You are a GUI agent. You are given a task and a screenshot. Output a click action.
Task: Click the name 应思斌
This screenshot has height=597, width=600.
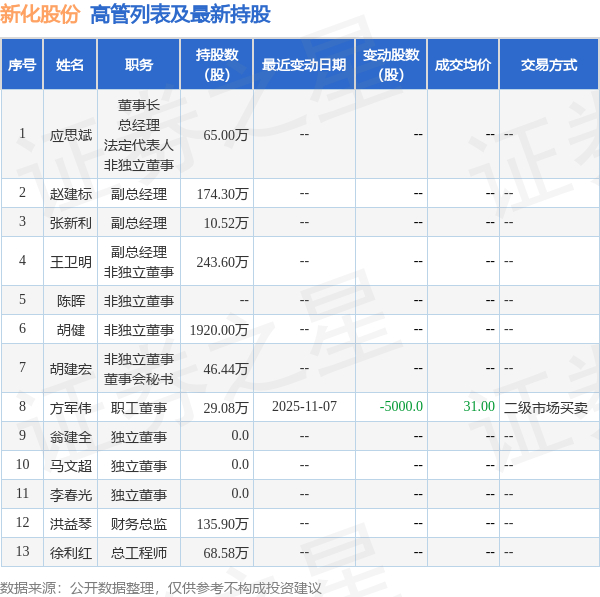coord(71,135)
